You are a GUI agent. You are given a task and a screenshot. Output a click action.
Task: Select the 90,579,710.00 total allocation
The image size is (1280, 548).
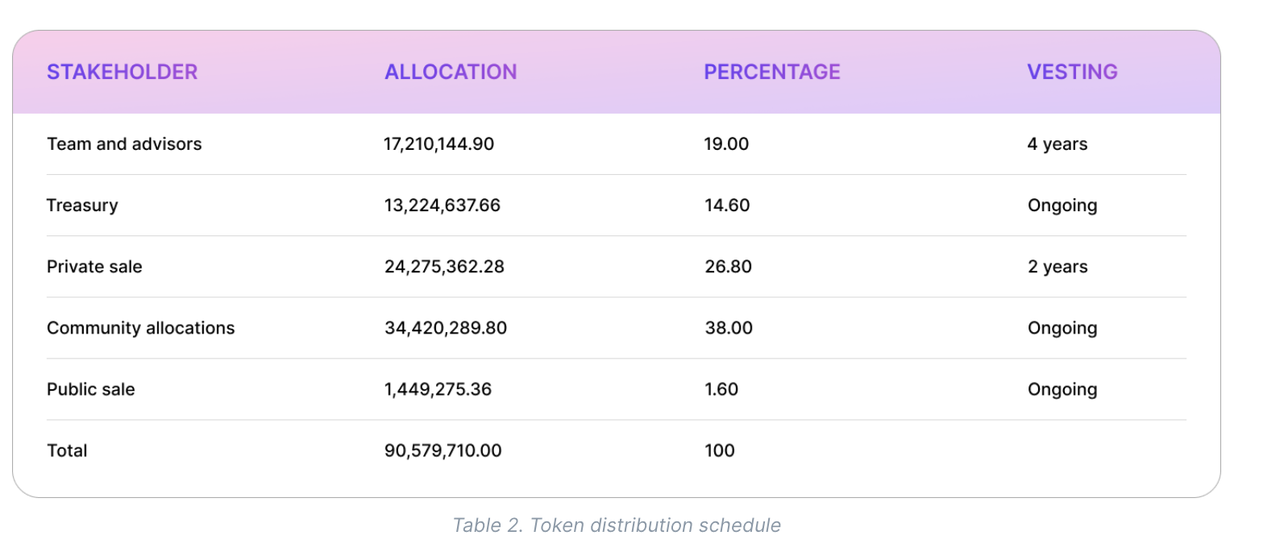click(443, 451)
